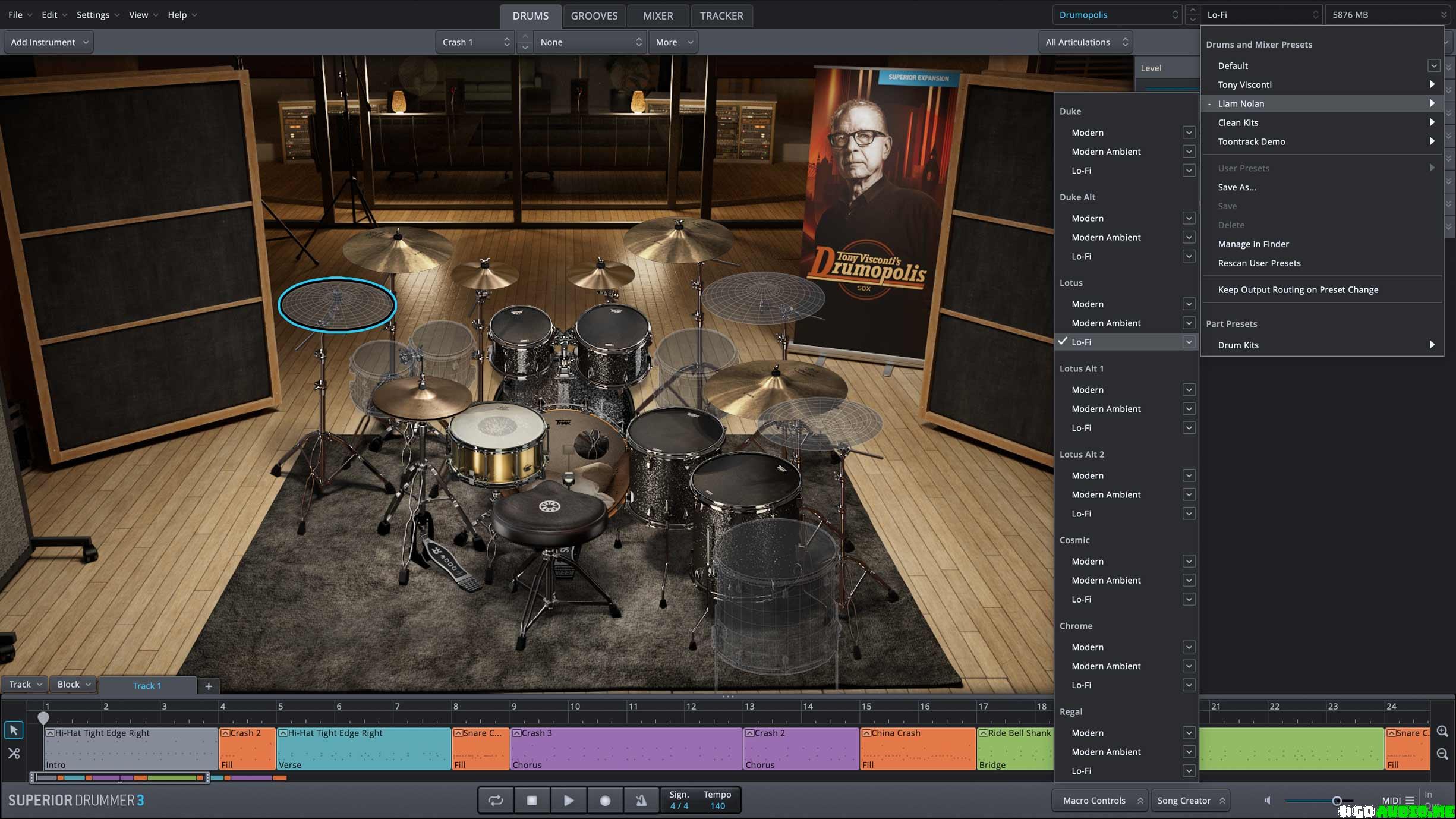Collapse the Crash 2 fill block arrow
Viewport: 1456px width, 819px height.
pyautogui.click(x=225, y=733)
